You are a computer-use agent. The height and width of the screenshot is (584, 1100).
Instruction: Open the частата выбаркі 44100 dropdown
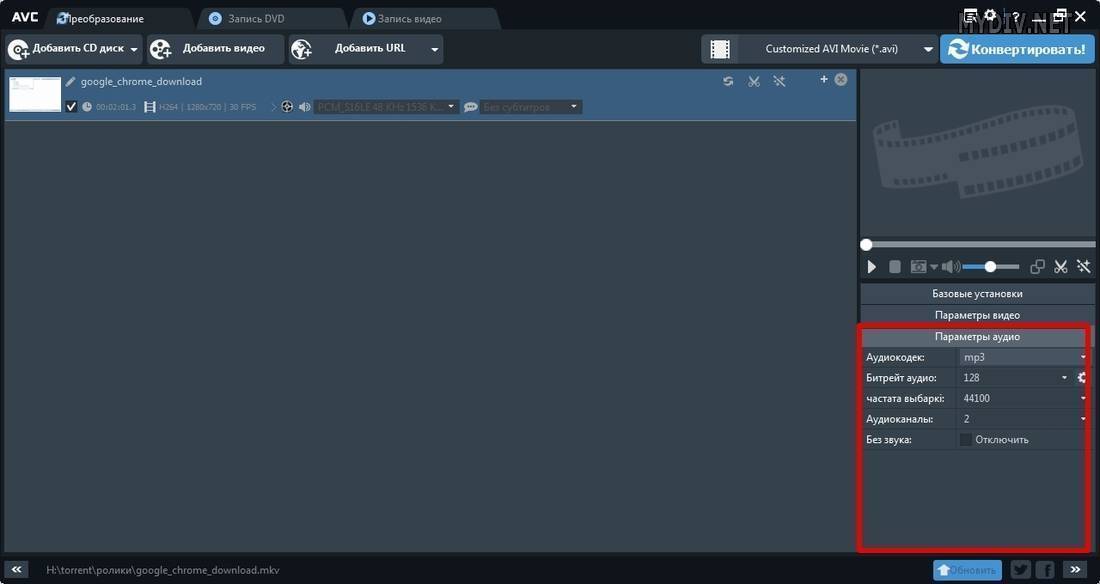[1023, 398]
